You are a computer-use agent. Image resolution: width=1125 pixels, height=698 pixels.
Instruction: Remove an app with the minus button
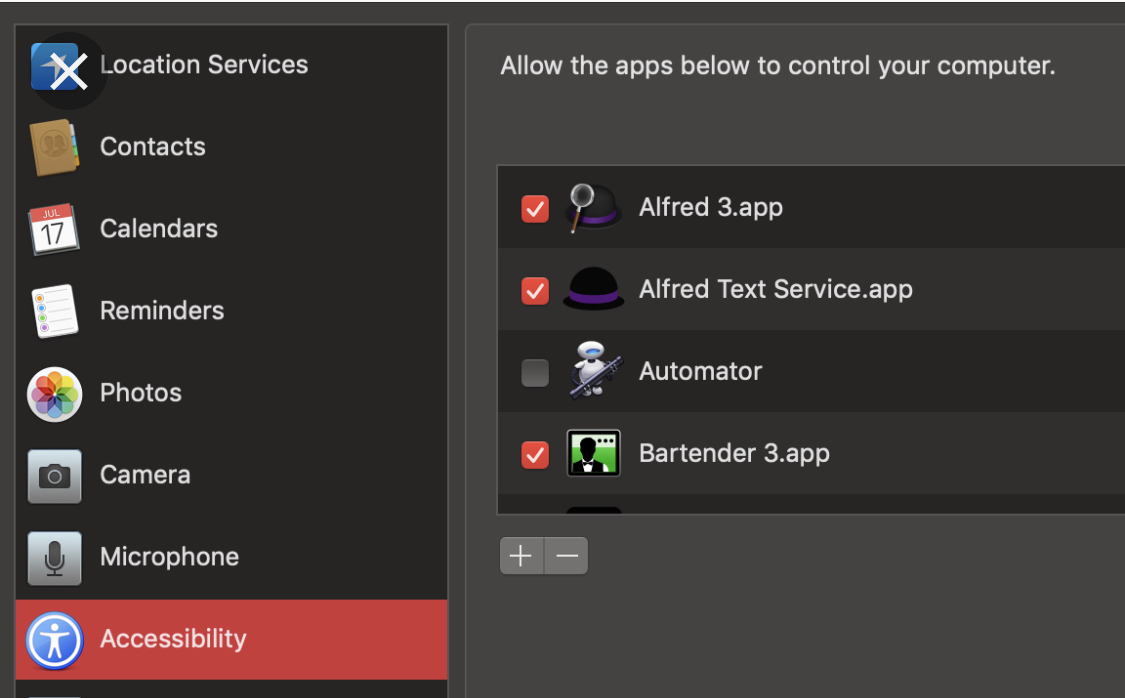[567, 555]
